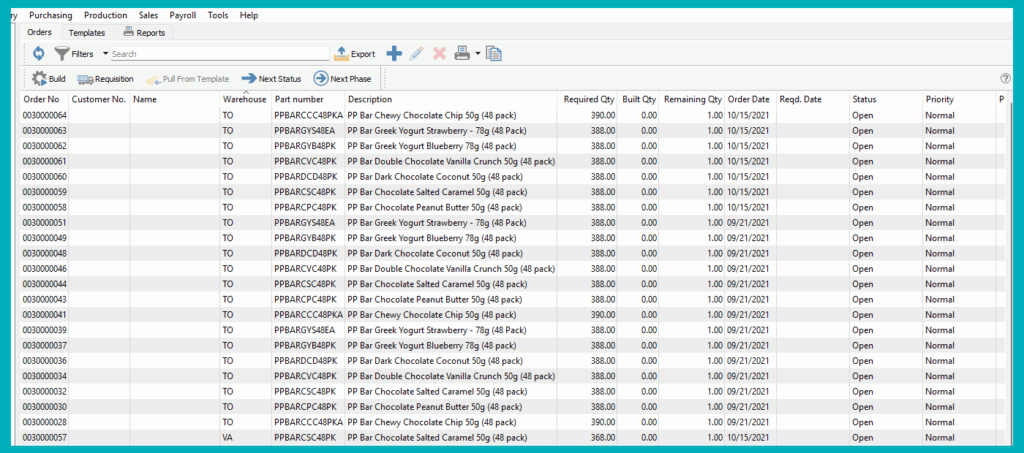Select order 0030000059

point(512,192)
